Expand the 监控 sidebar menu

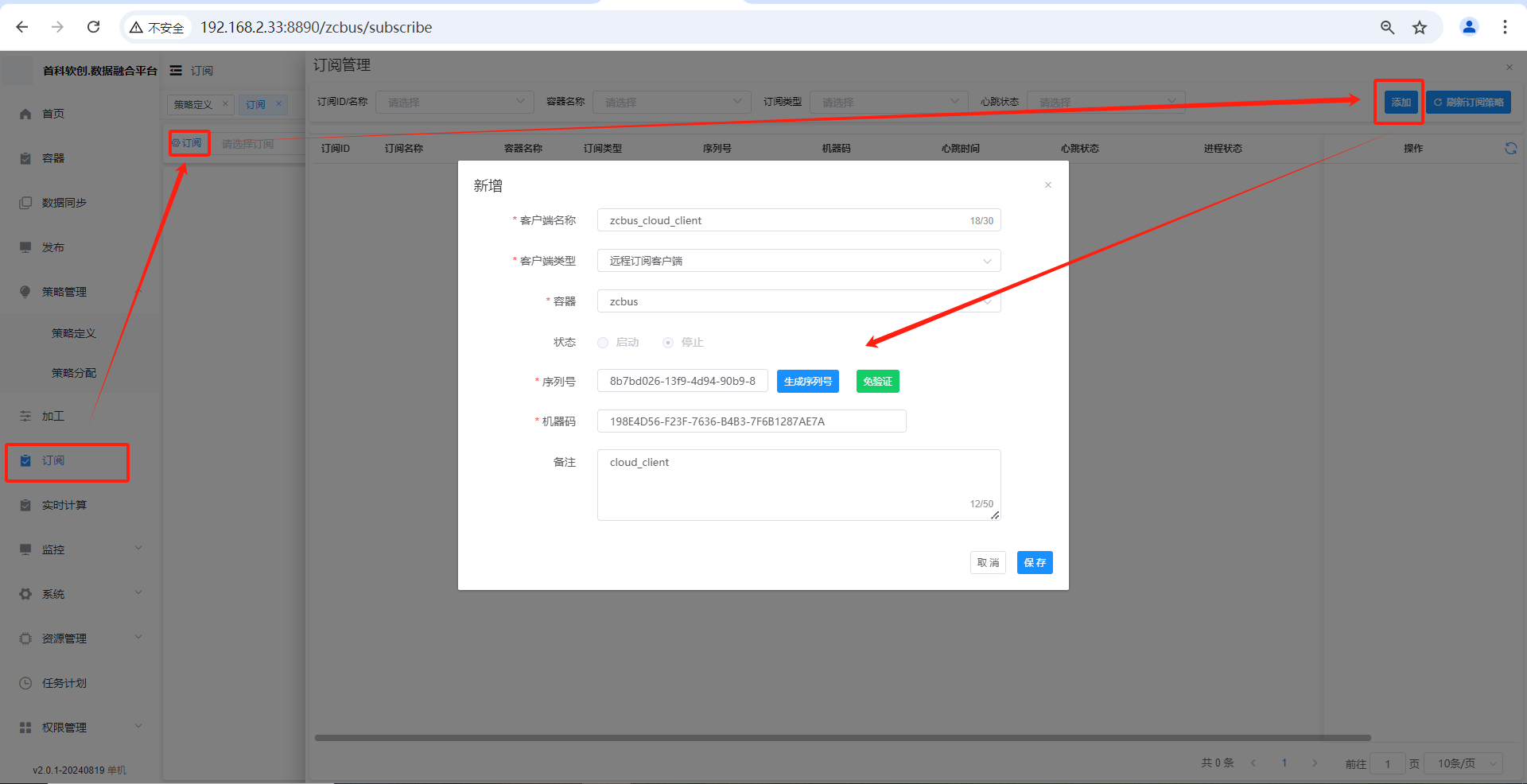[x=80, y=549]
